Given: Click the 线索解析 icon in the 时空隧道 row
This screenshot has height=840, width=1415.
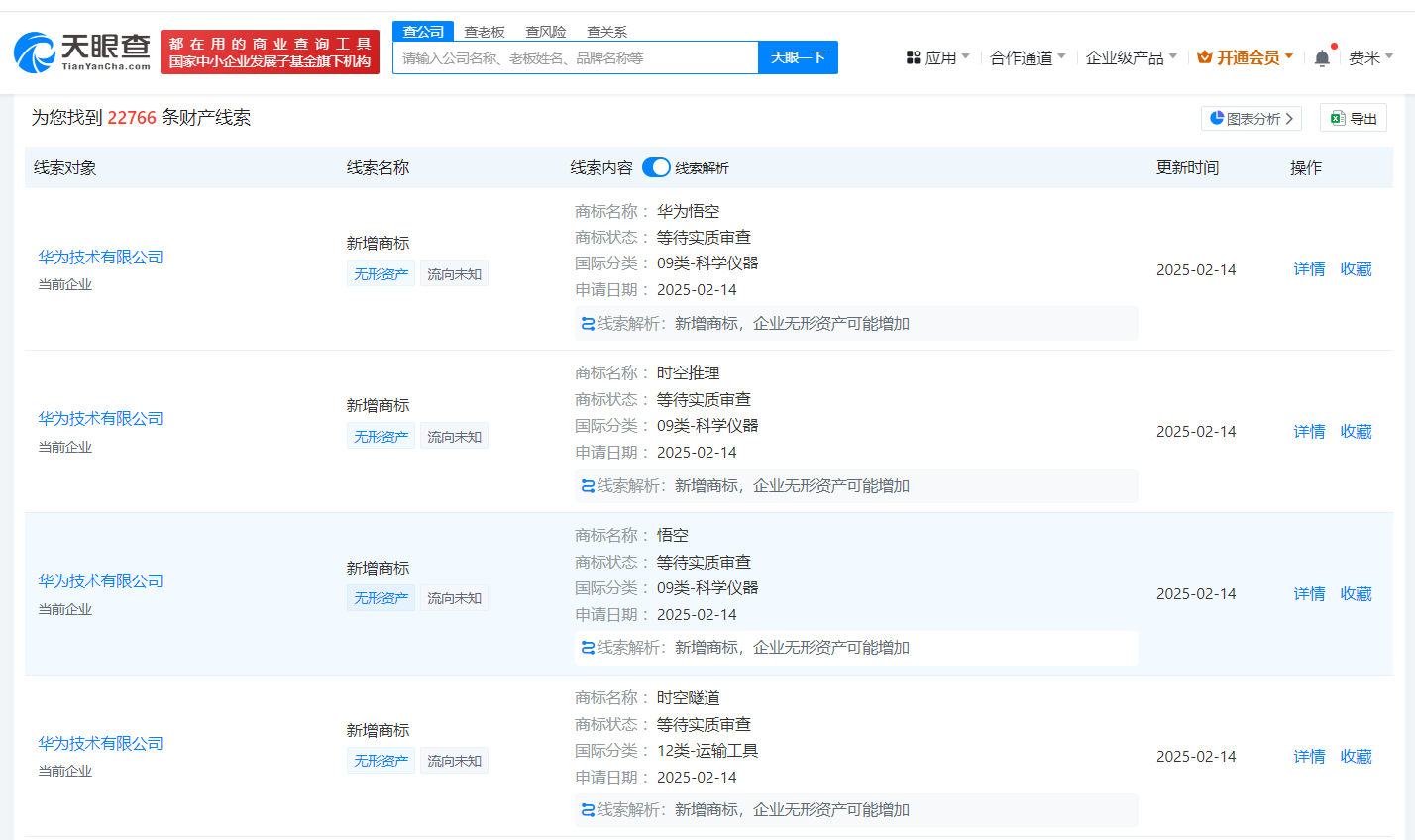Looking at the screenshot, I should pos(588,810).
